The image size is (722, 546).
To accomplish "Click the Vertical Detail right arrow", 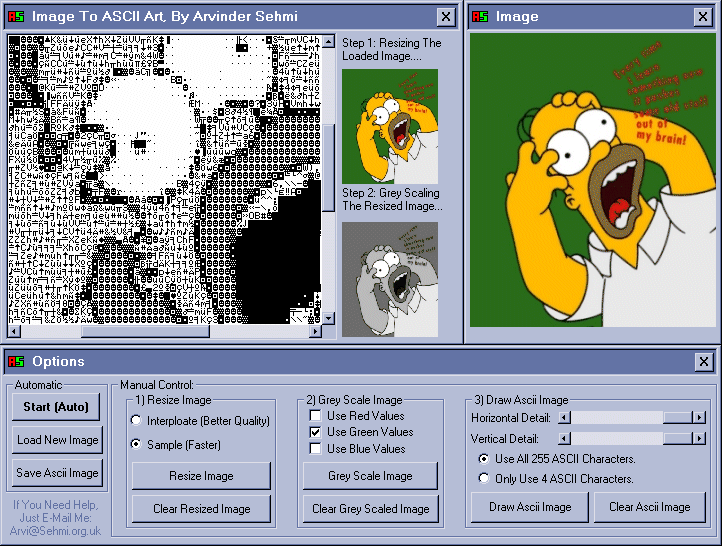I will pos(699,438).
